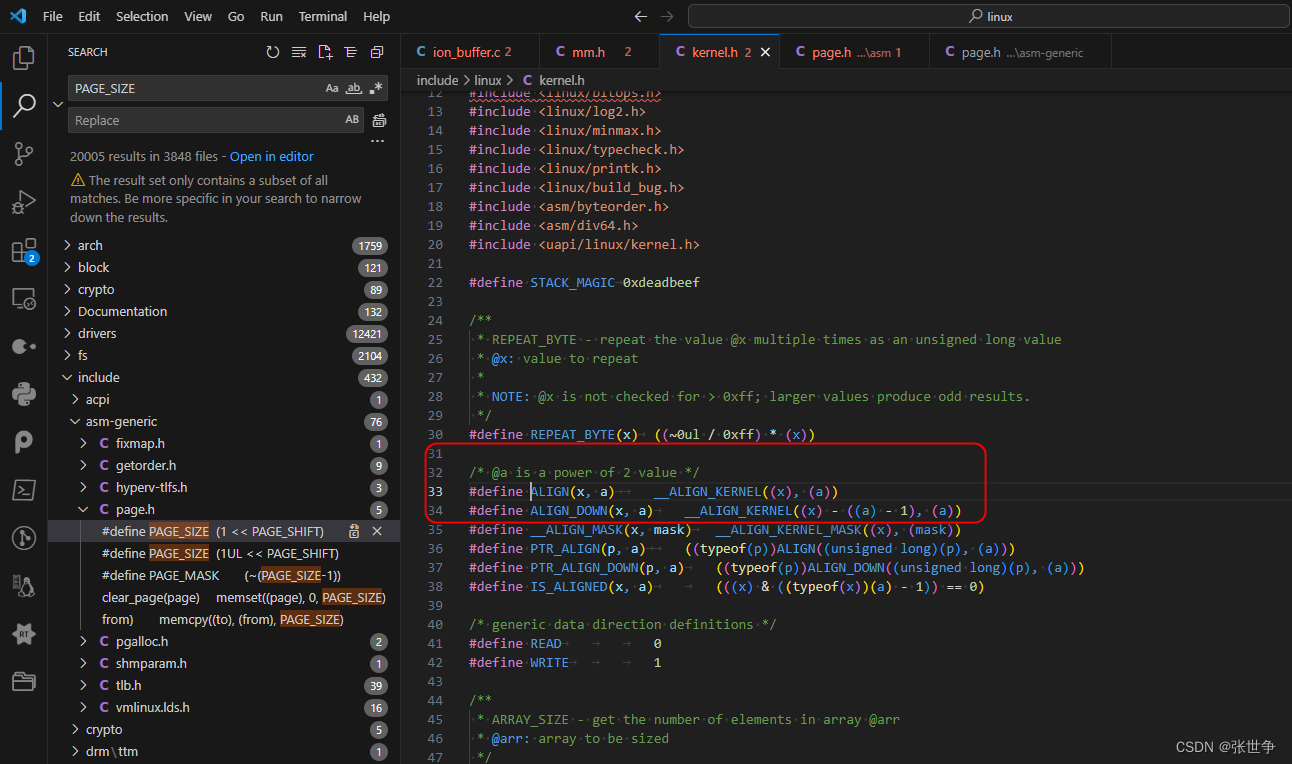The height and width of the screenshot is (764, 1292).
Task: Click '#define STACK_MAGIC 0xdeadbeef' code line
Action: click(x=584, y=282)
